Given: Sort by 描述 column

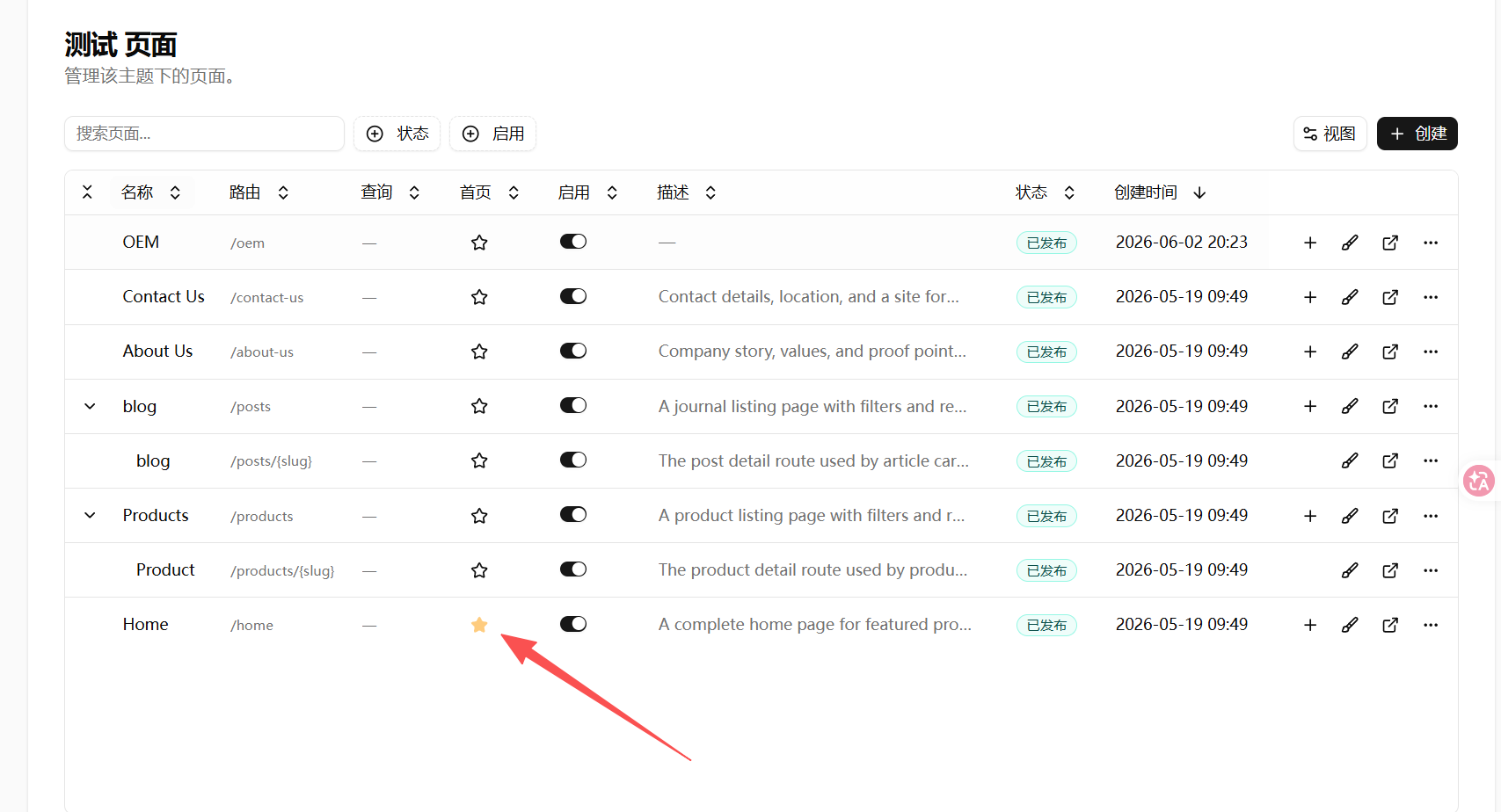Looking at the screenshot, I should (x=686, y=192).
